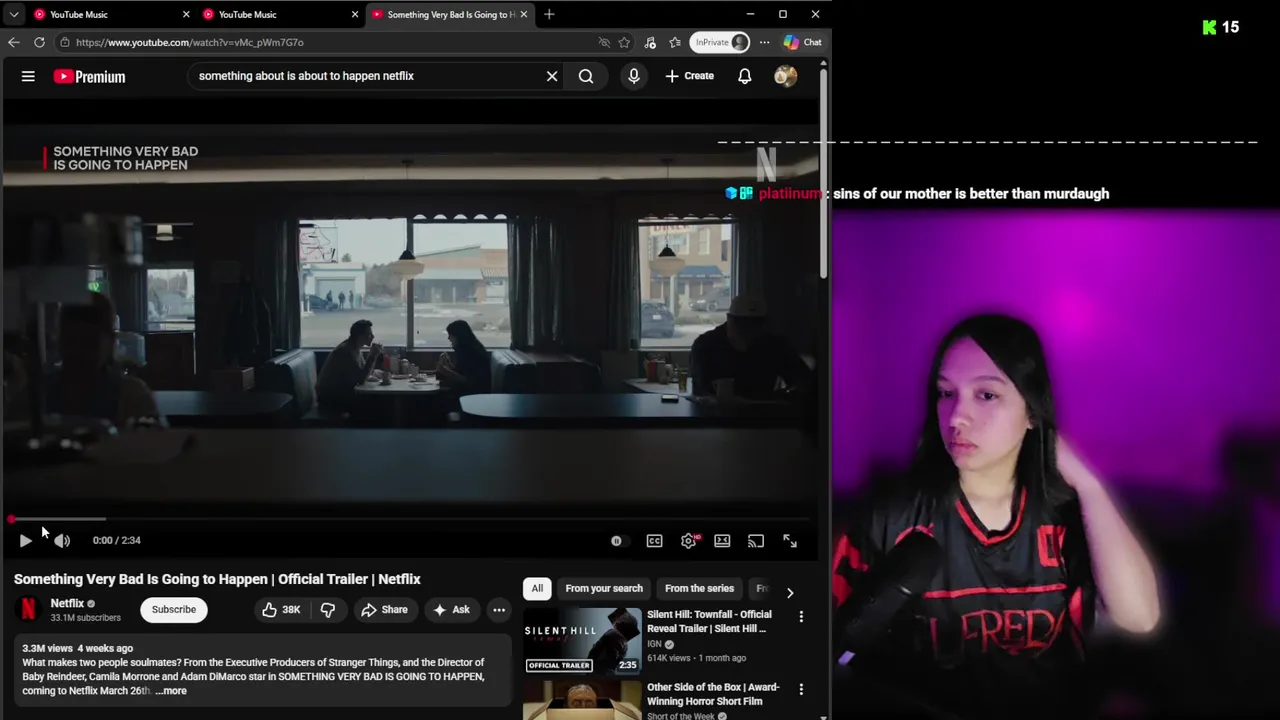
Task: Reload the browser page
Action: (x=39, y=42)
